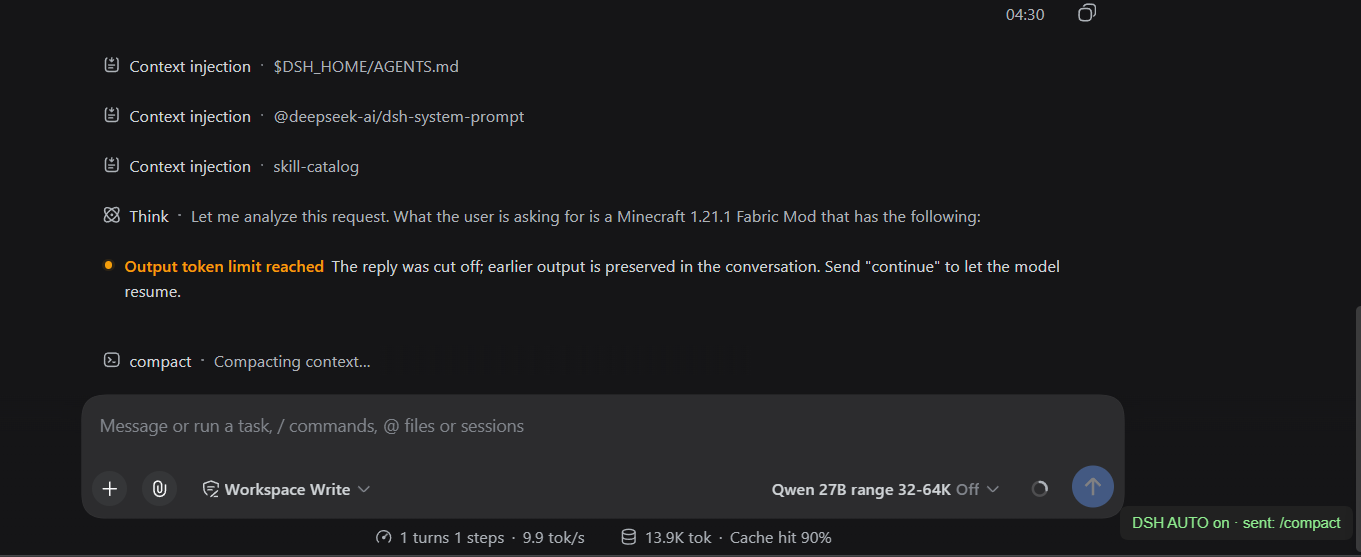
Task: Open the Workspace Write permissions dropdown
Action: click(x=286, y=489)
